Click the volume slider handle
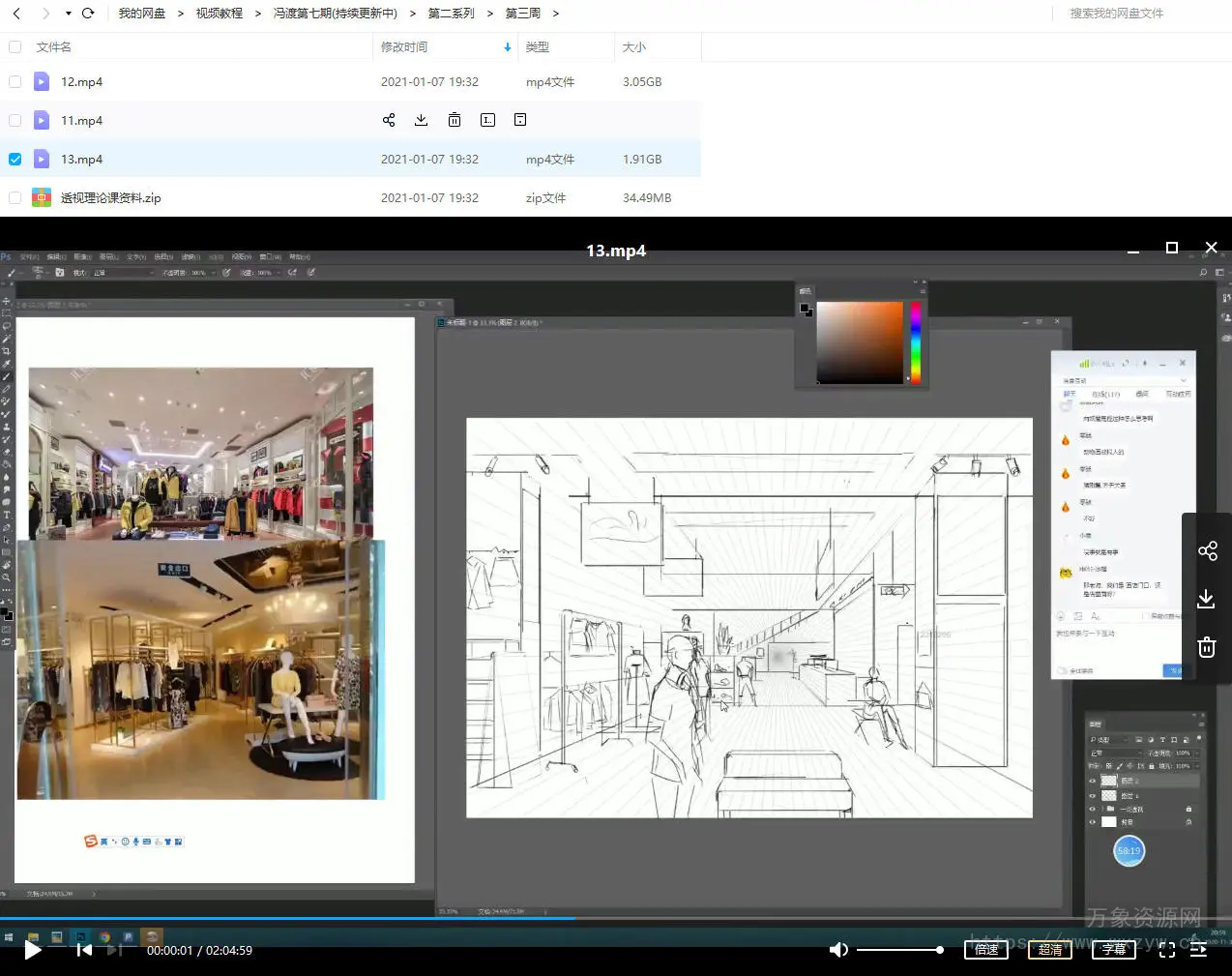 (x=939, y=950)
